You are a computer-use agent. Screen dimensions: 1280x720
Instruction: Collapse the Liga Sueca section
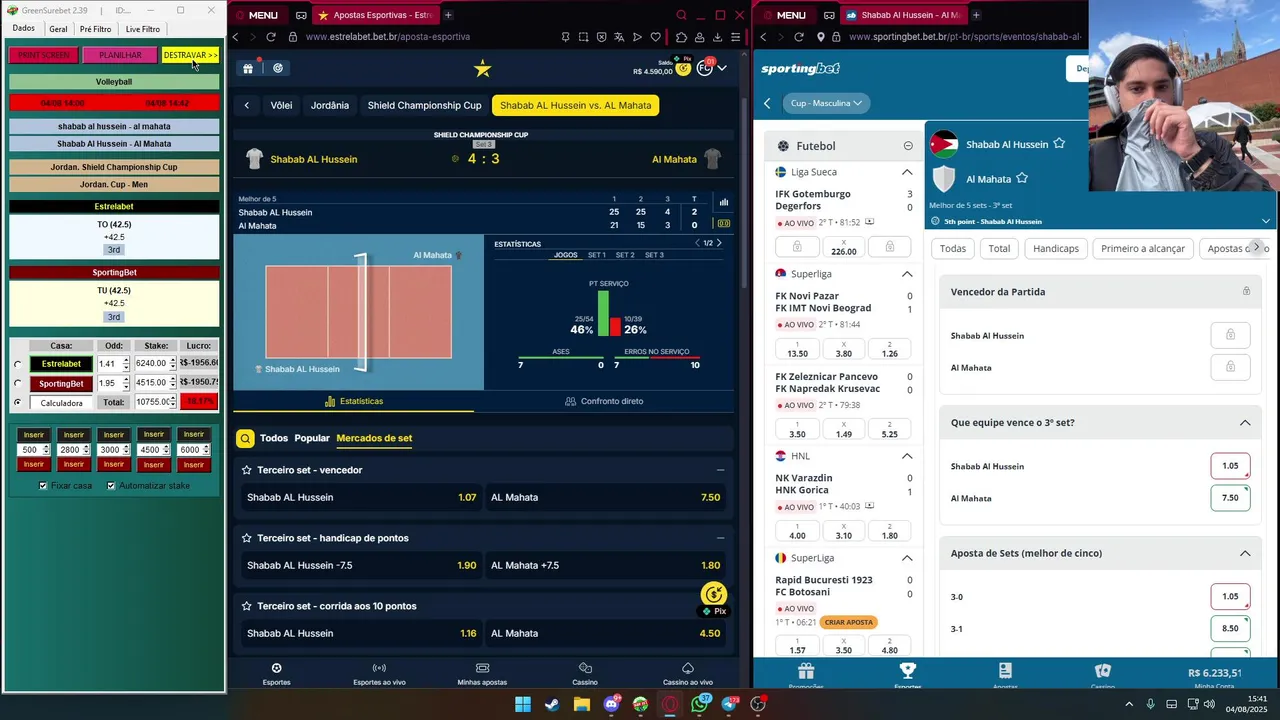(907, 172)
